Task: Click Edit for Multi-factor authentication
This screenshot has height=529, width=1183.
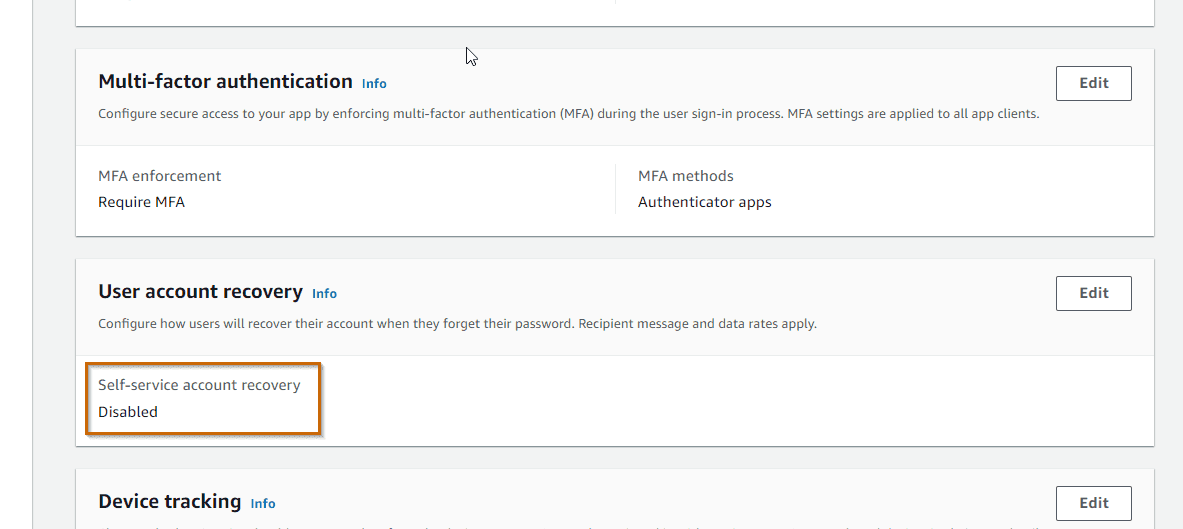Action: (1093, 84)
